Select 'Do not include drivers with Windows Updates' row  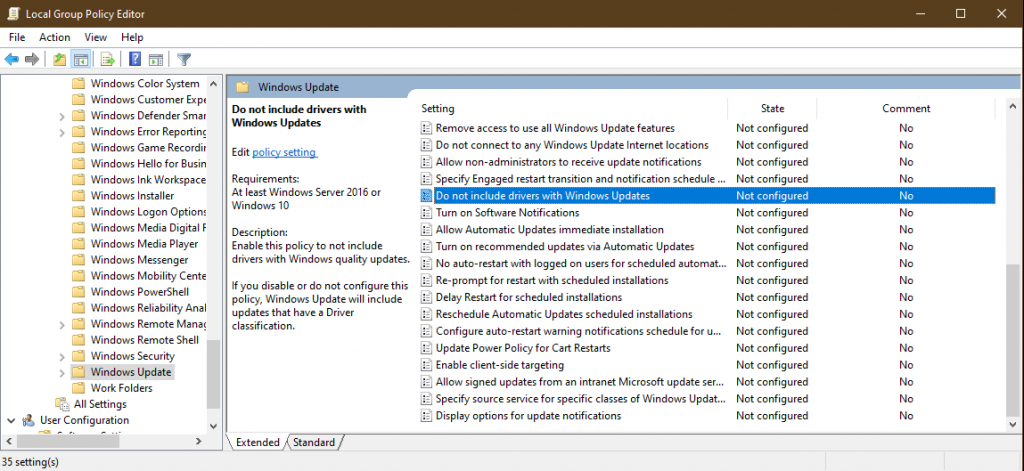click(707, 195)
